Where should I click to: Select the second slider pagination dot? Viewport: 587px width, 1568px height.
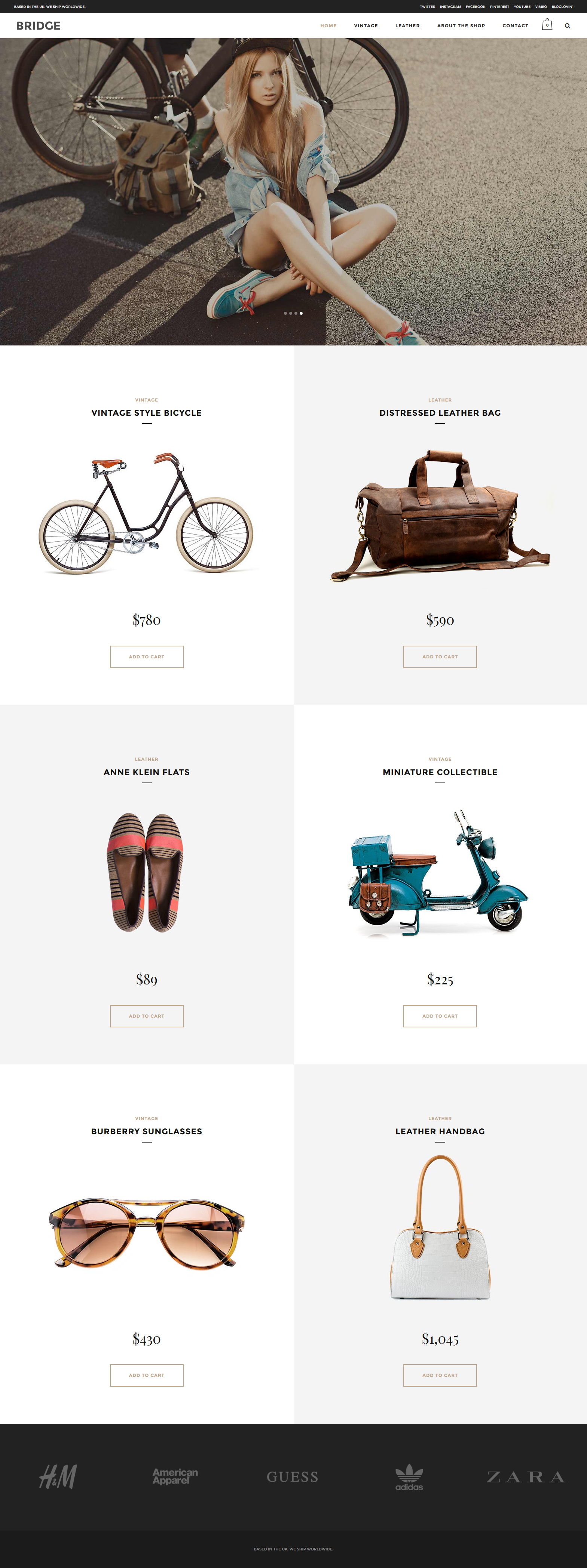point(290,313)
